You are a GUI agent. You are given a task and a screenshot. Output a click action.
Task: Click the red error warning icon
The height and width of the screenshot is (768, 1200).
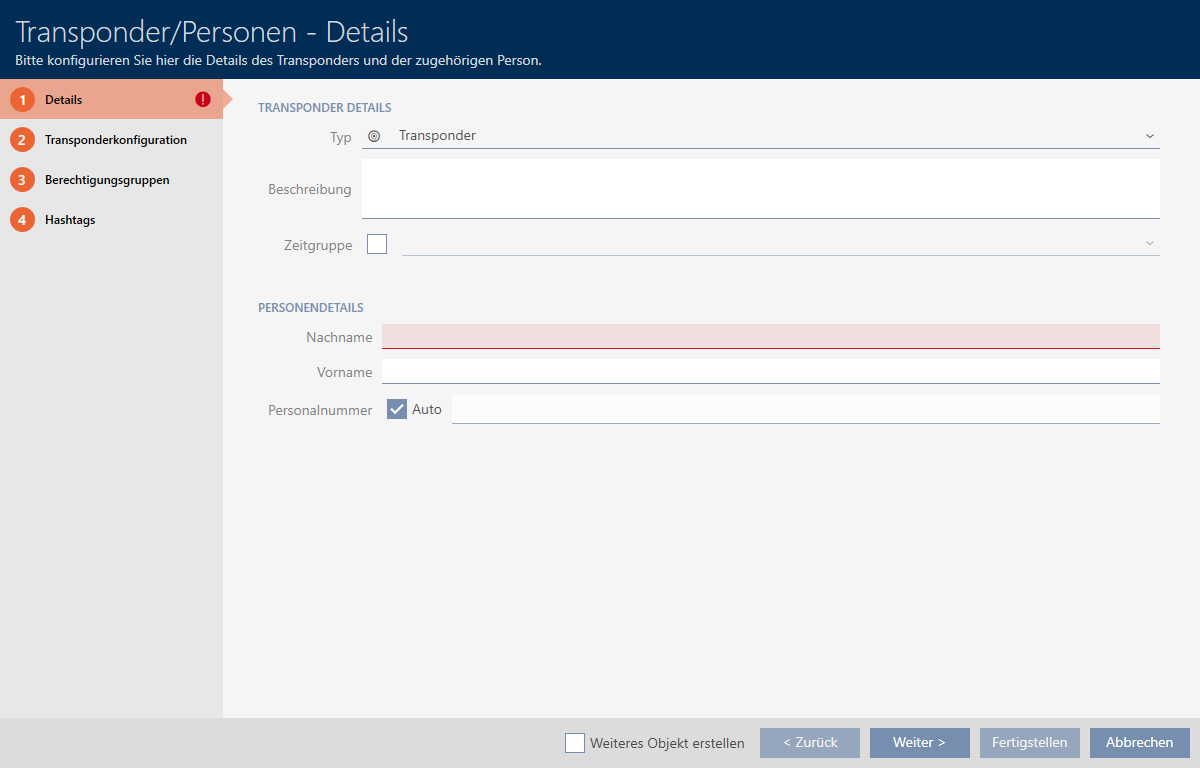[x=203, y=100]
